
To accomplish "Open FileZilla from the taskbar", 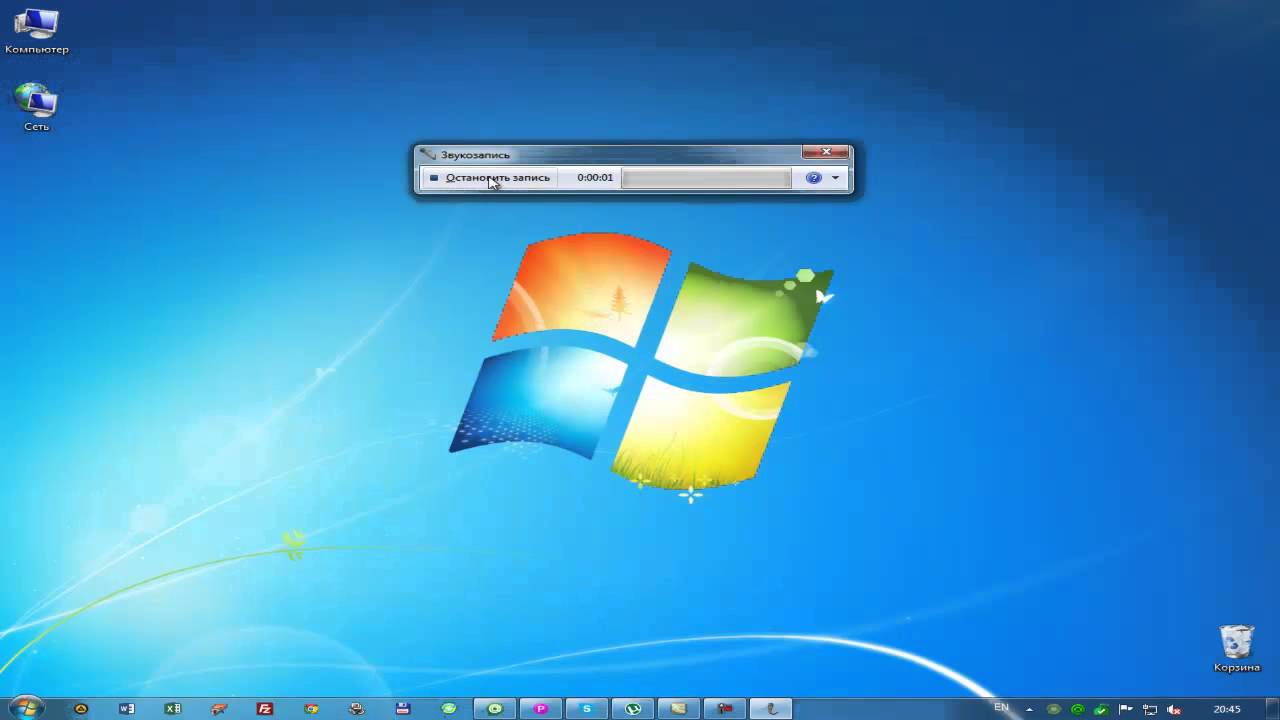I will [x=265, y=709].
